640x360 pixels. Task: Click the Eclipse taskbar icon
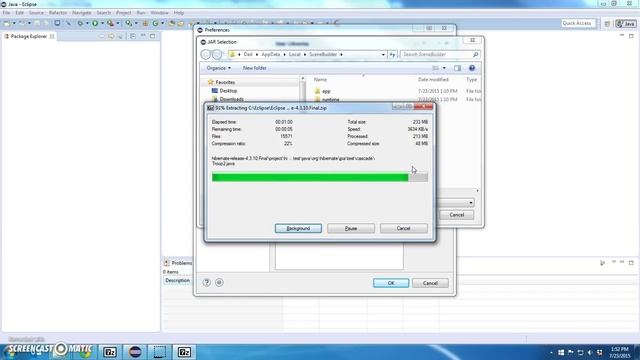pos(135,352)
